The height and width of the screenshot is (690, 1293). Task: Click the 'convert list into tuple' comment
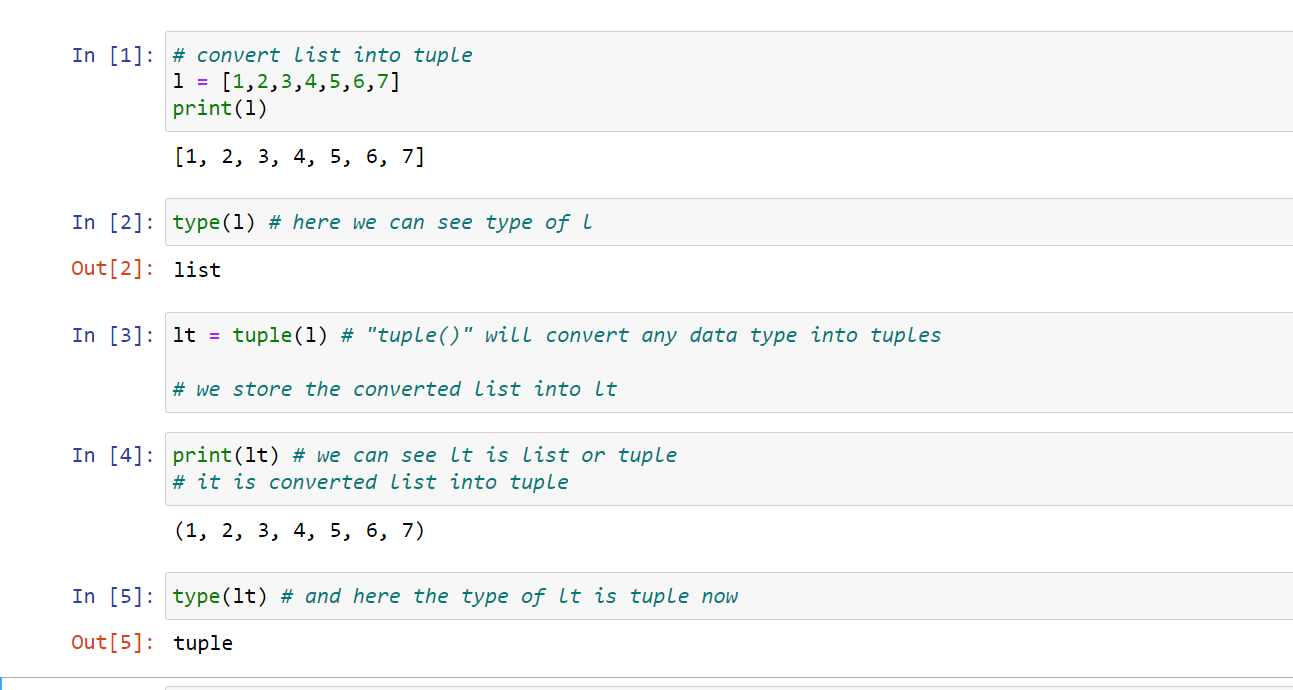322,55
